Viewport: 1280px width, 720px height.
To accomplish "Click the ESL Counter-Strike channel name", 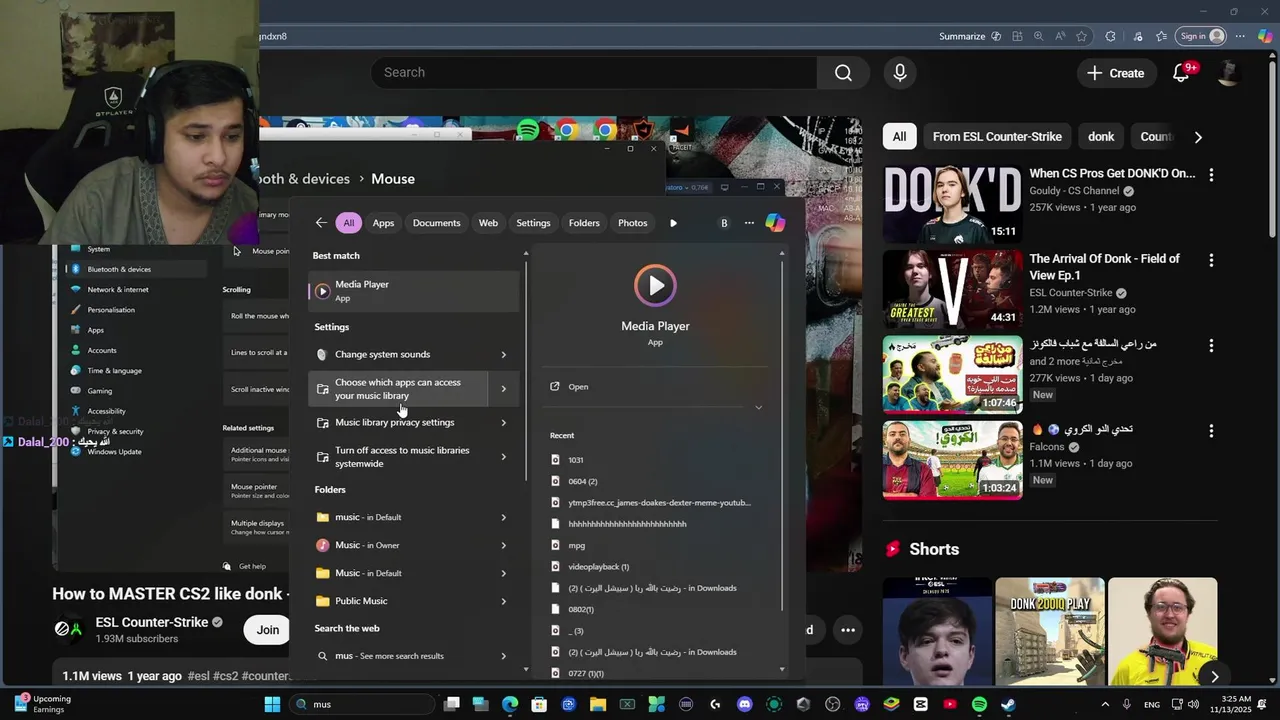I will (x=152, y=622).
